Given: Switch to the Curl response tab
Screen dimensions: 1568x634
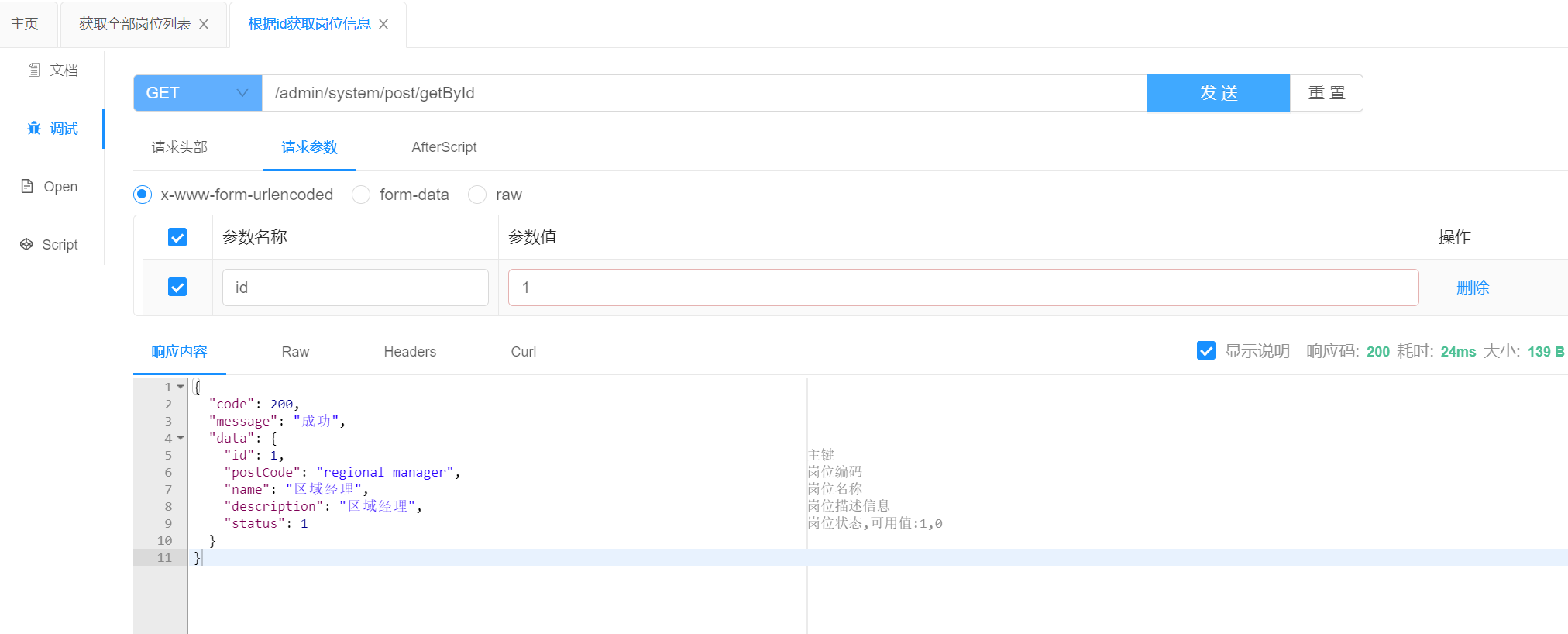Looking at the screenshot, I should 524,352.
